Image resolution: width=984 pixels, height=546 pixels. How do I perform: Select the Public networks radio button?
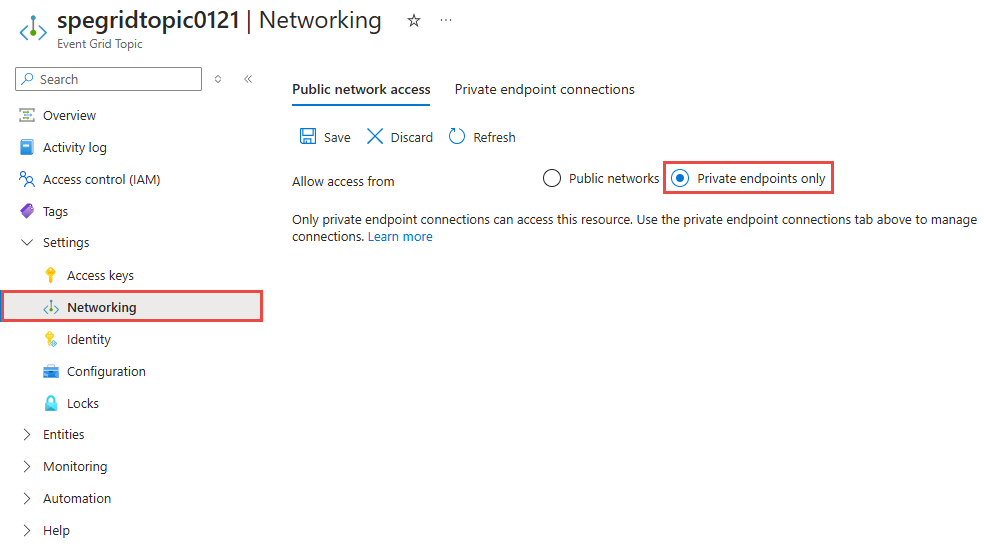(552, 179)
